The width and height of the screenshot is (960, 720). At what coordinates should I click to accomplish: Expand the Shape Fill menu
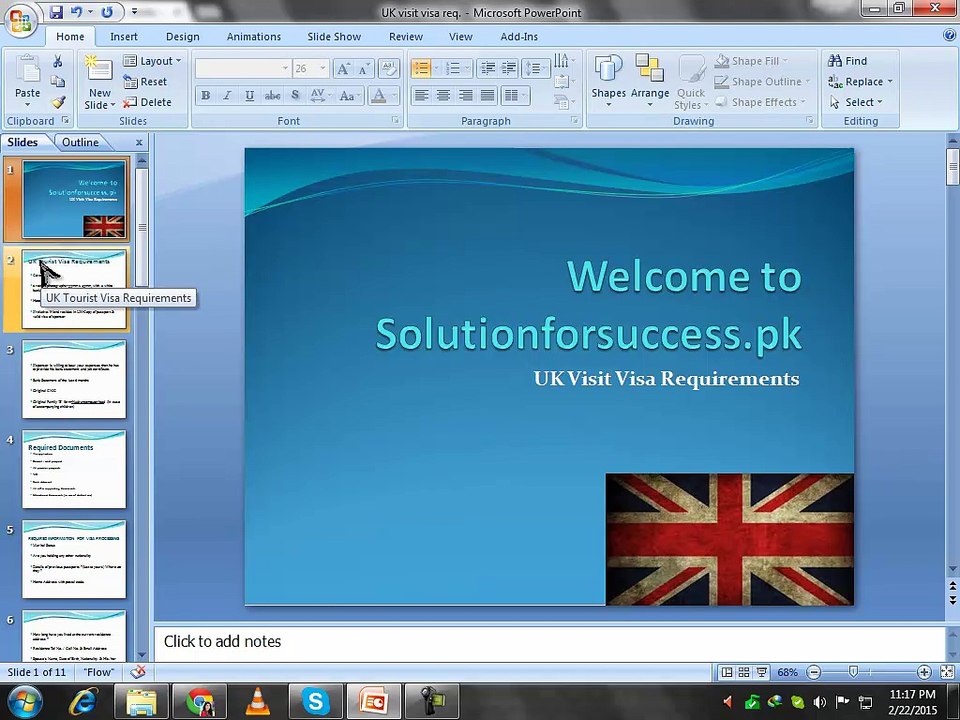(x=752, y=61)
